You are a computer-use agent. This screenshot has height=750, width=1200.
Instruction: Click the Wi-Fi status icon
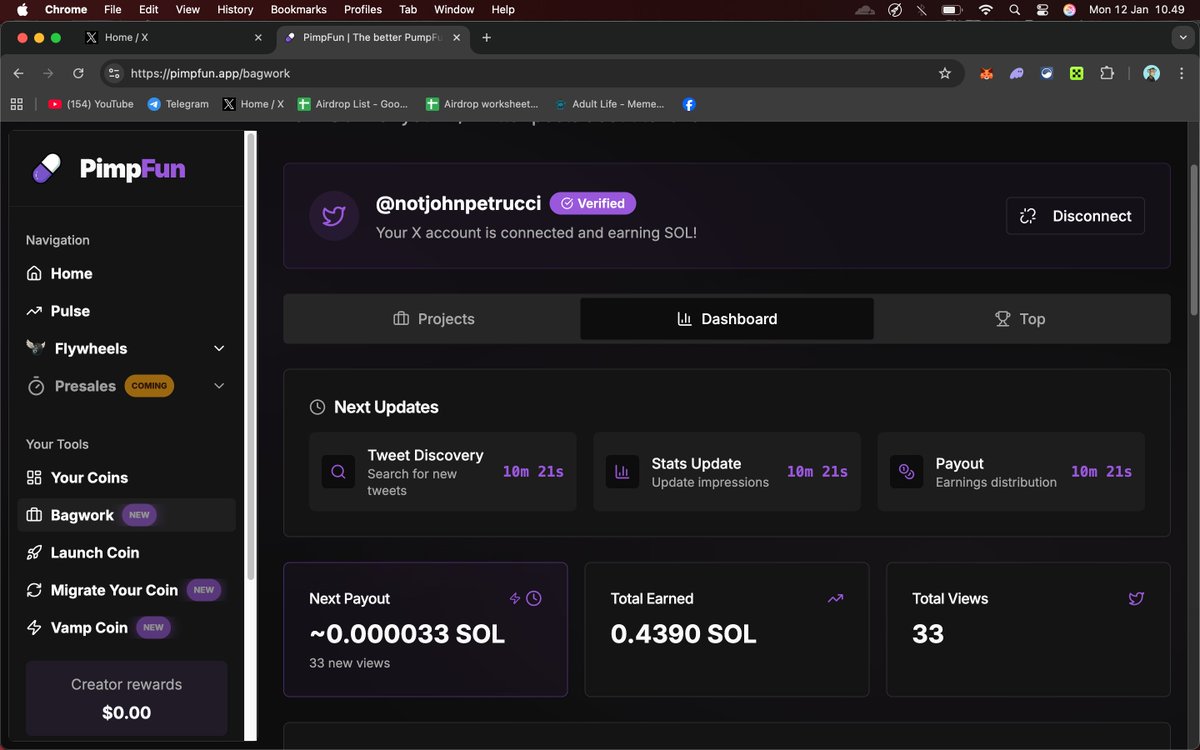pyautogui.click(x=986, y=9)
